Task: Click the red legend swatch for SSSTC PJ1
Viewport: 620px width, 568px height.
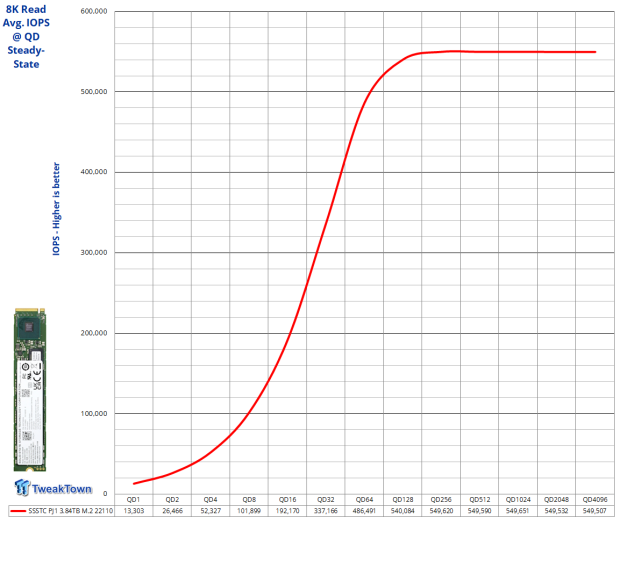Action: (18, 511)
